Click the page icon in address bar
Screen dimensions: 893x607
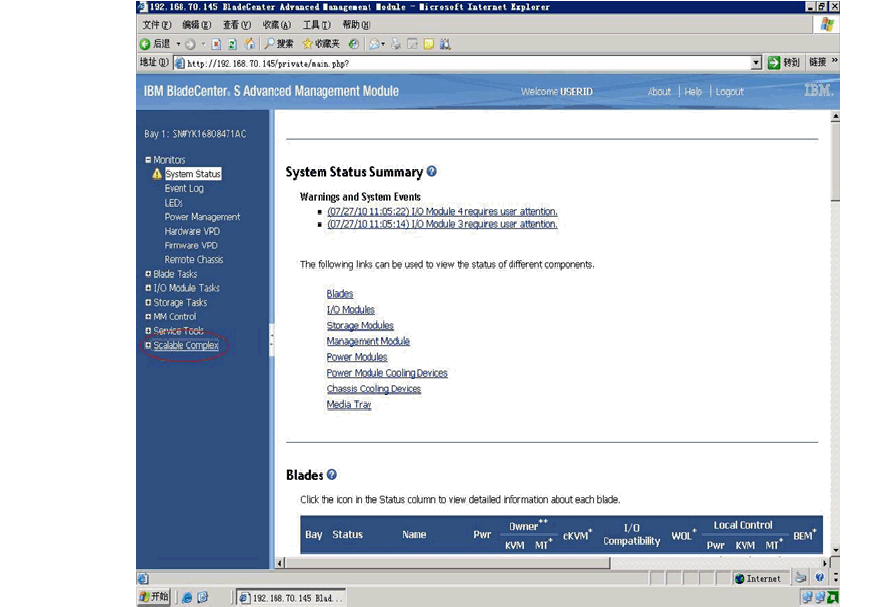tap(180, 63)
